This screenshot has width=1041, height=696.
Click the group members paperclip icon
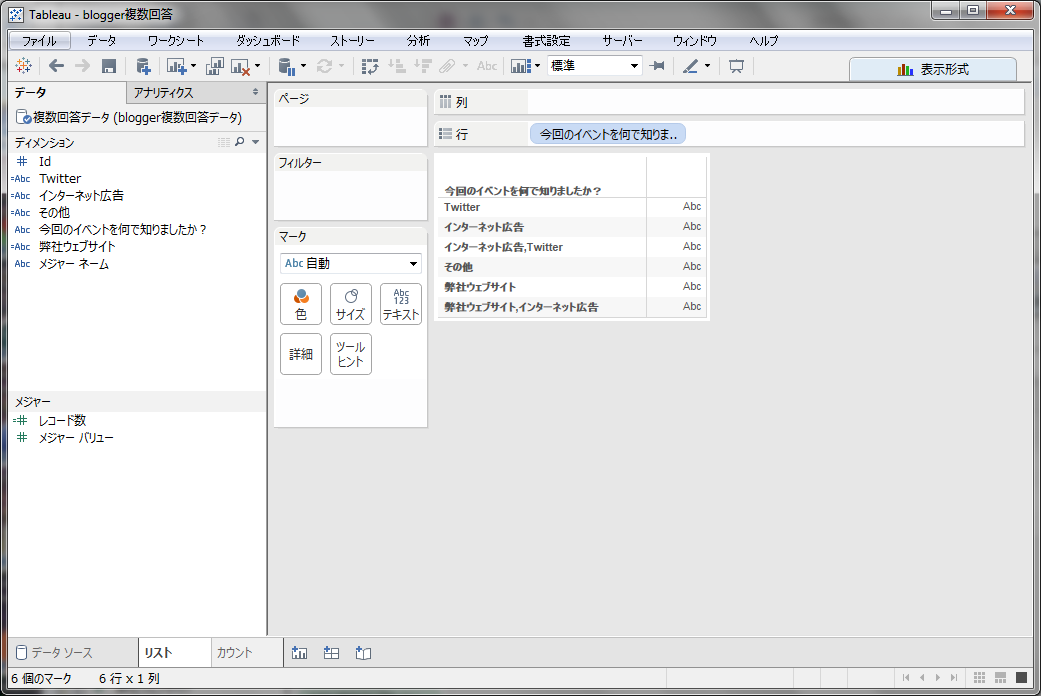(447, 66)
